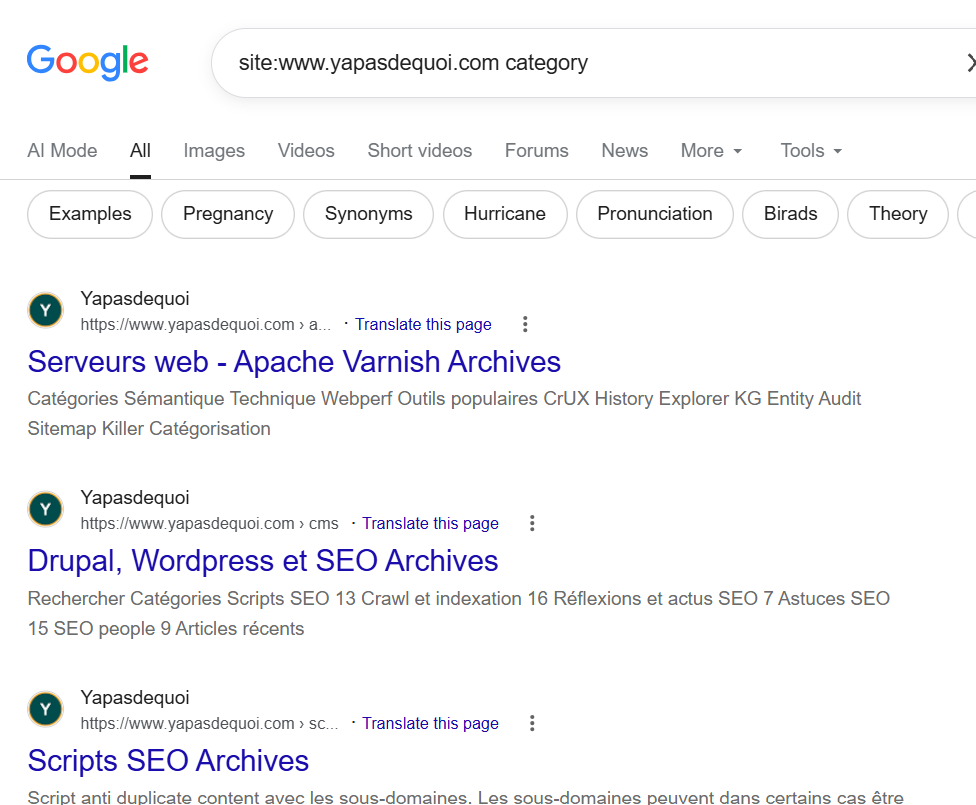
Task: Click Yapasdequoi favicon of third result
Action: click(45, 709)
